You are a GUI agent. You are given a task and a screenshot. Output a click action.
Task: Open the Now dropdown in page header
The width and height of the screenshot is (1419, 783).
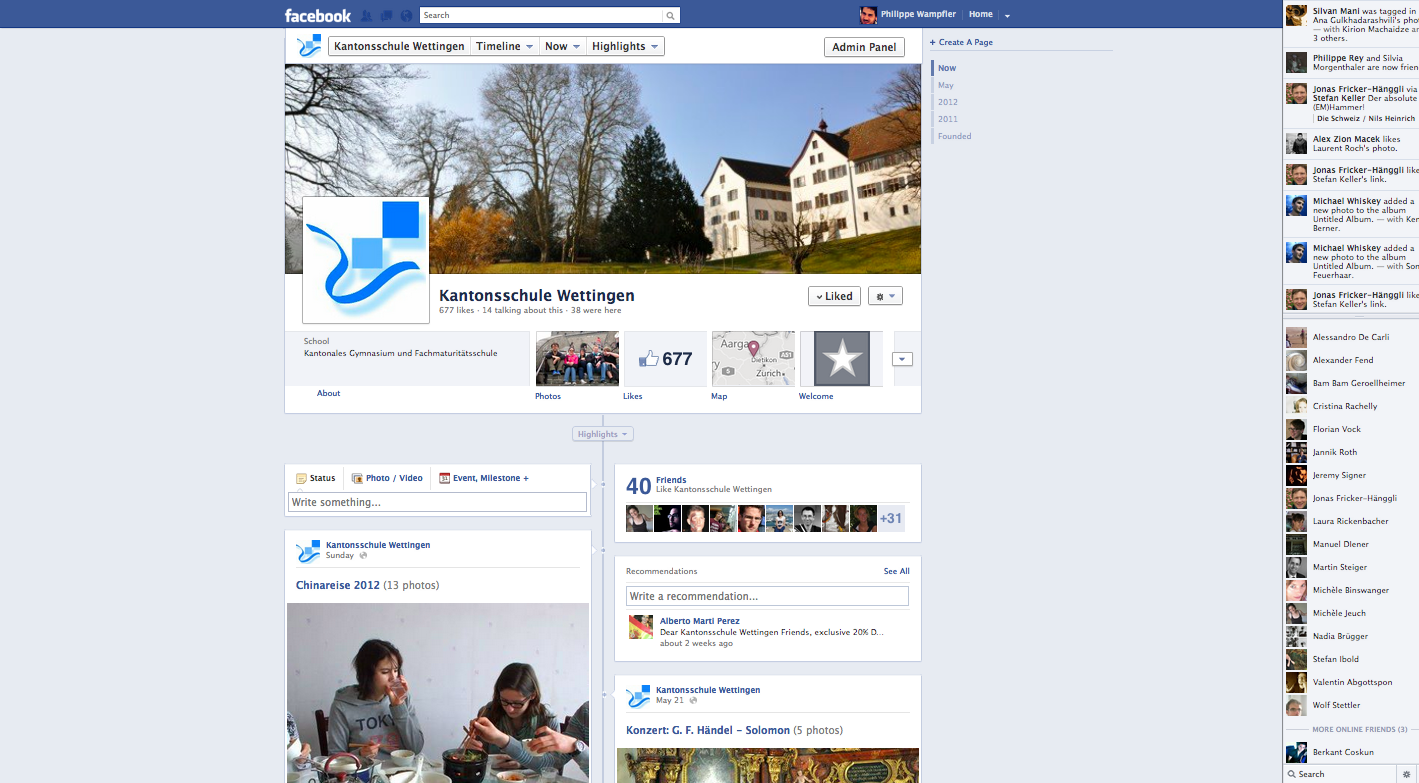(562, 46)
